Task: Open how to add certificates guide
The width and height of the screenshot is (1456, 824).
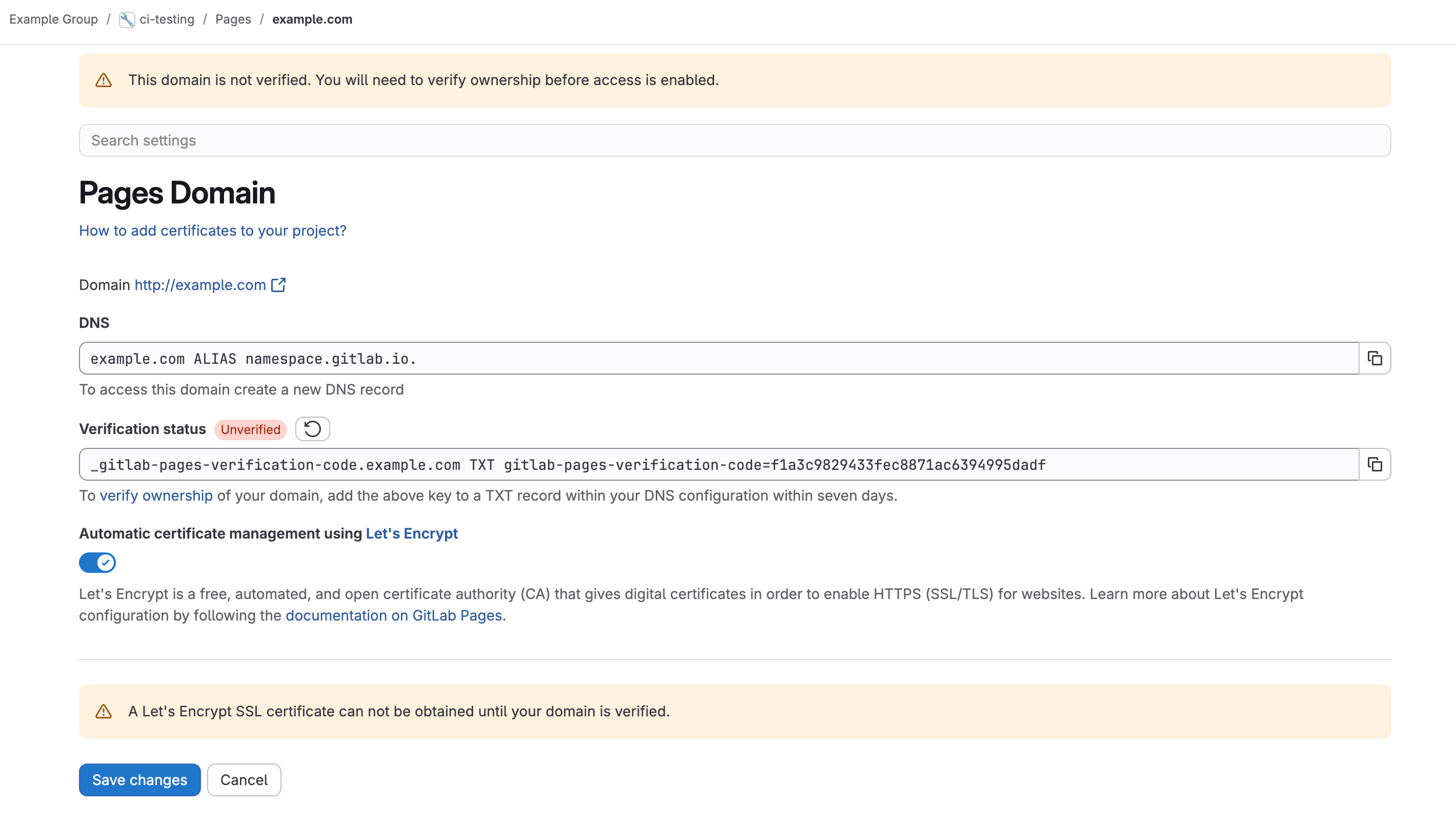Action: 212,230
